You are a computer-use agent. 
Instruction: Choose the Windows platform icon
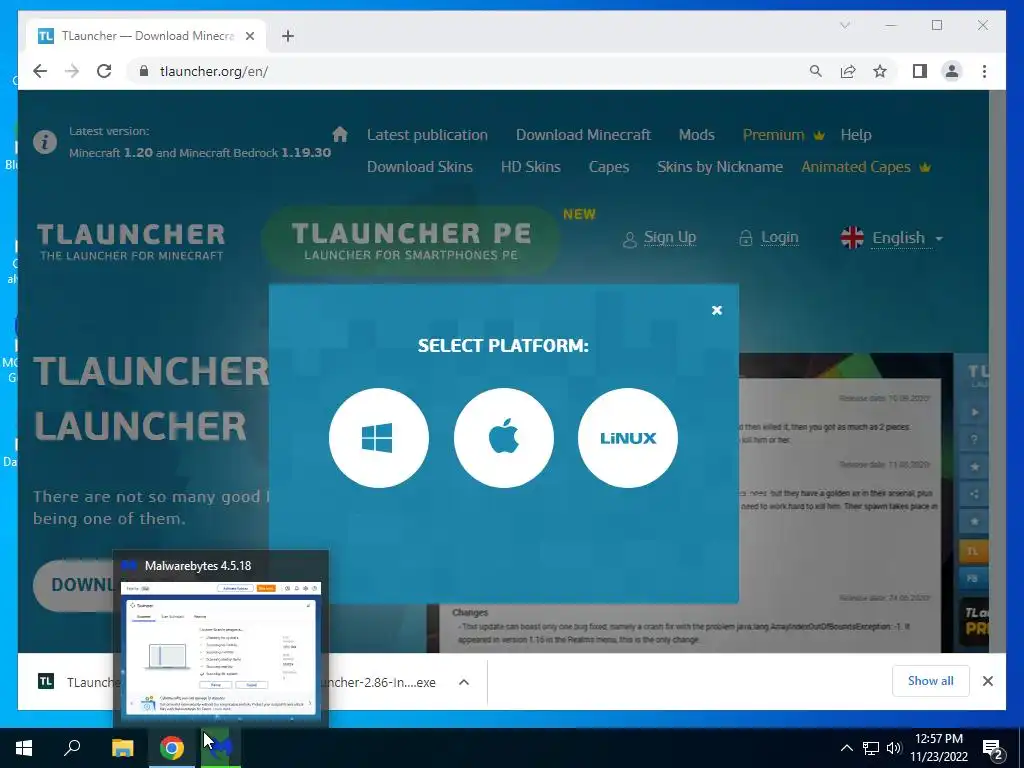click(379, 438)
